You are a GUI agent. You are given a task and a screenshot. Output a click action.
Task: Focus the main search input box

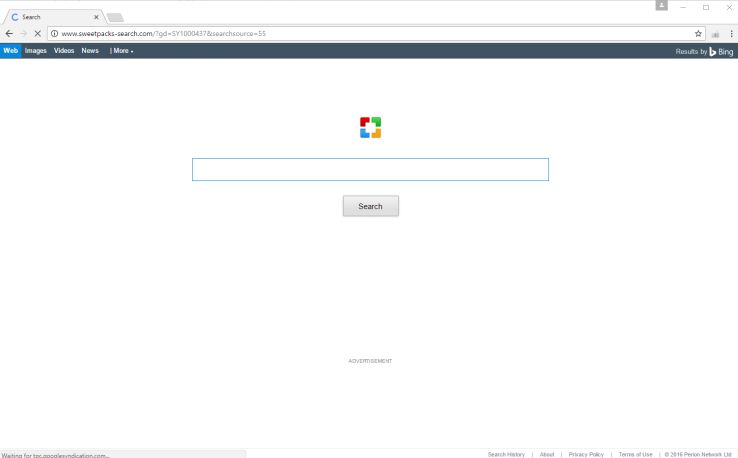coord(370,169)
